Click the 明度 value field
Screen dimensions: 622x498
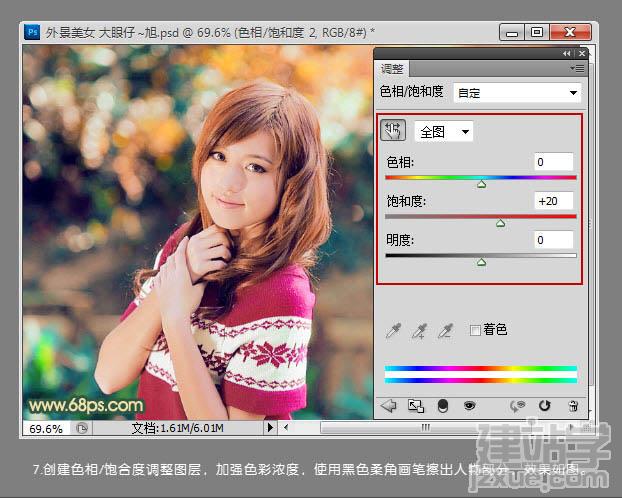[x=554, y=240]
